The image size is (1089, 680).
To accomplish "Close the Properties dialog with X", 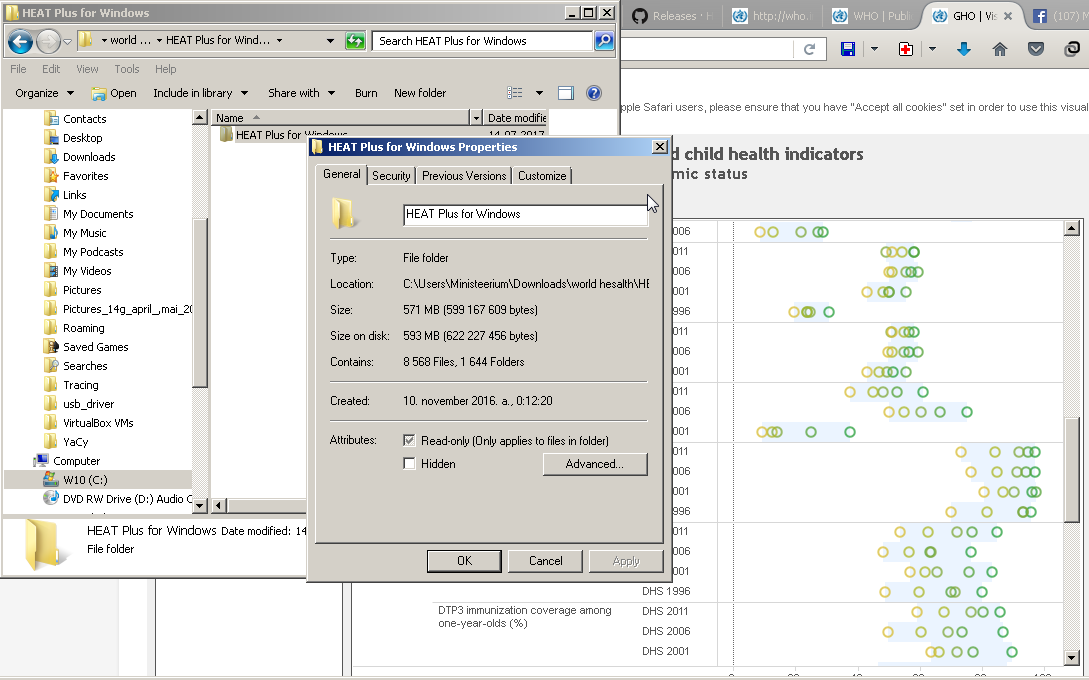I will 660,147.
